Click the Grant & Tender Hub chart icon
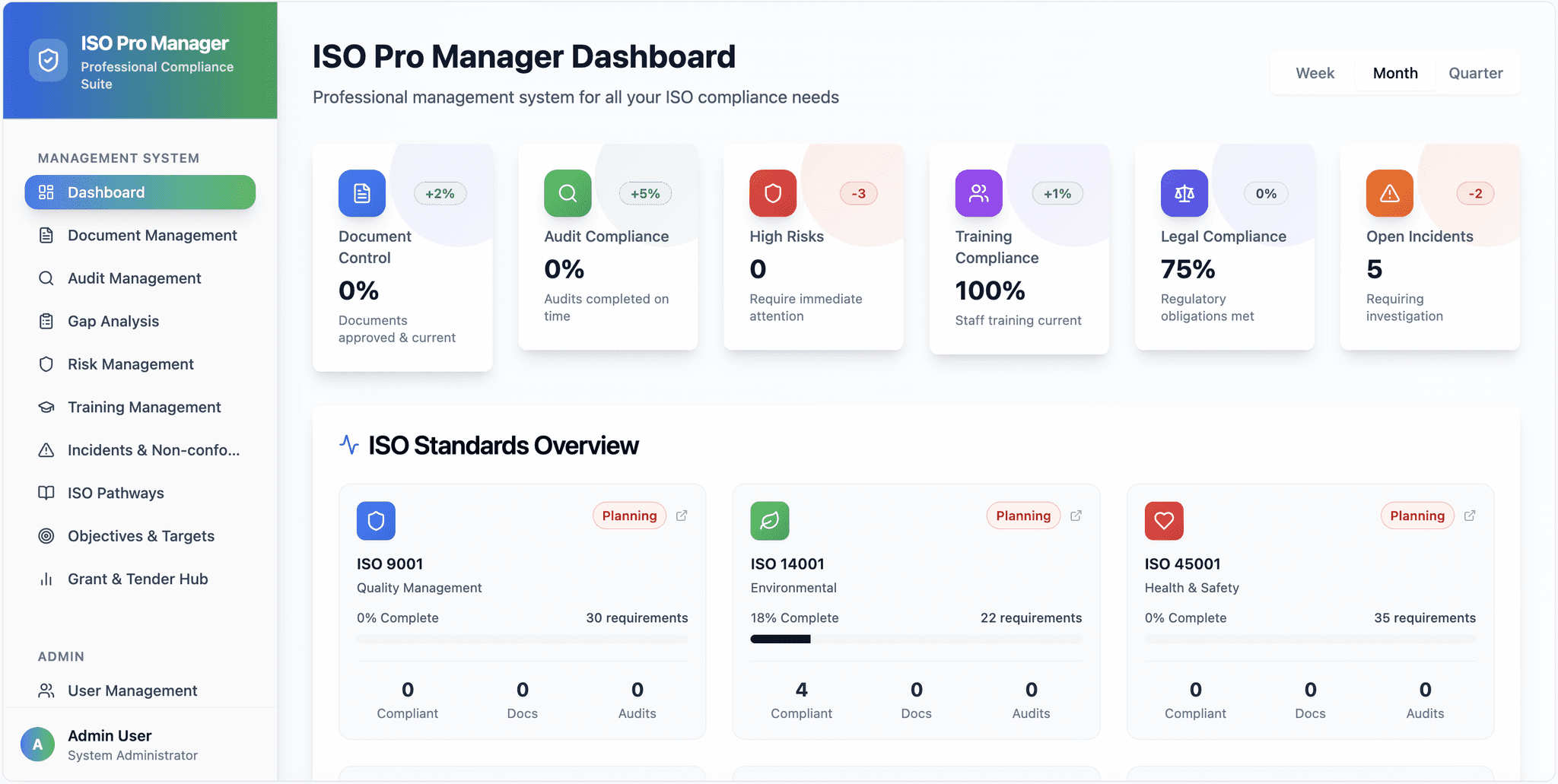 tap(47, 579)
